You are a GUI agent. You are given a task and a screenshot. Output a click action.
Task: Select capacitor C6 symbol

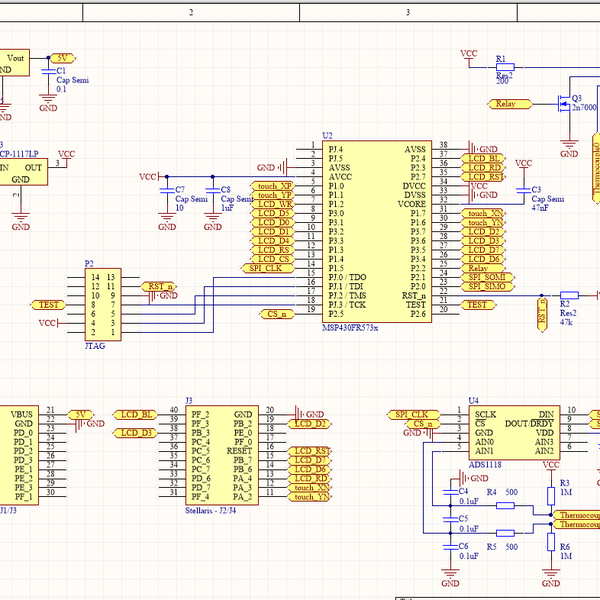click(450, 546)
